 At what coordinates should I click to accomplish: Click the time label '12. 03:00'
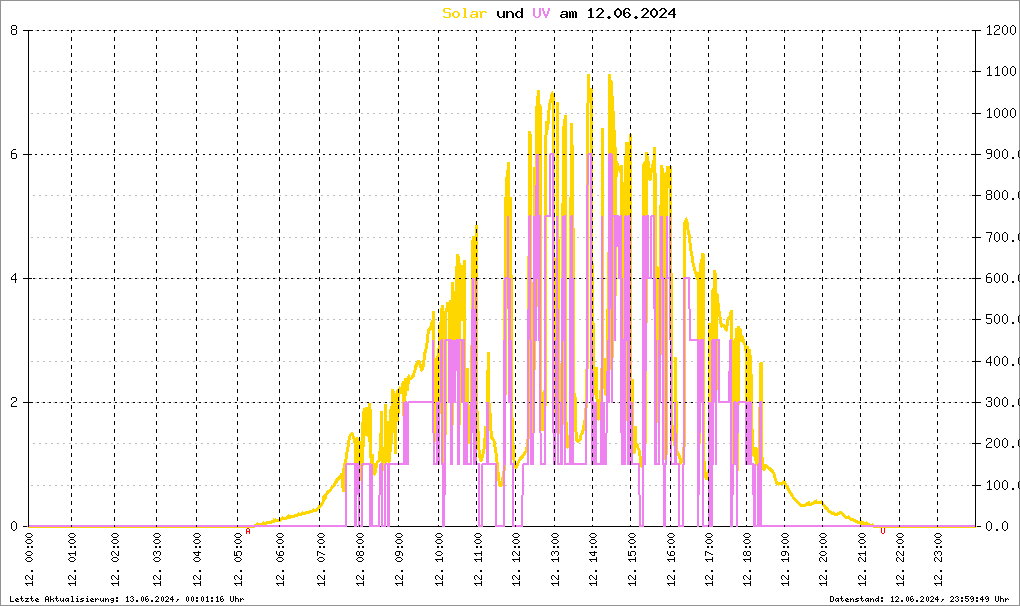pos(157,559)
